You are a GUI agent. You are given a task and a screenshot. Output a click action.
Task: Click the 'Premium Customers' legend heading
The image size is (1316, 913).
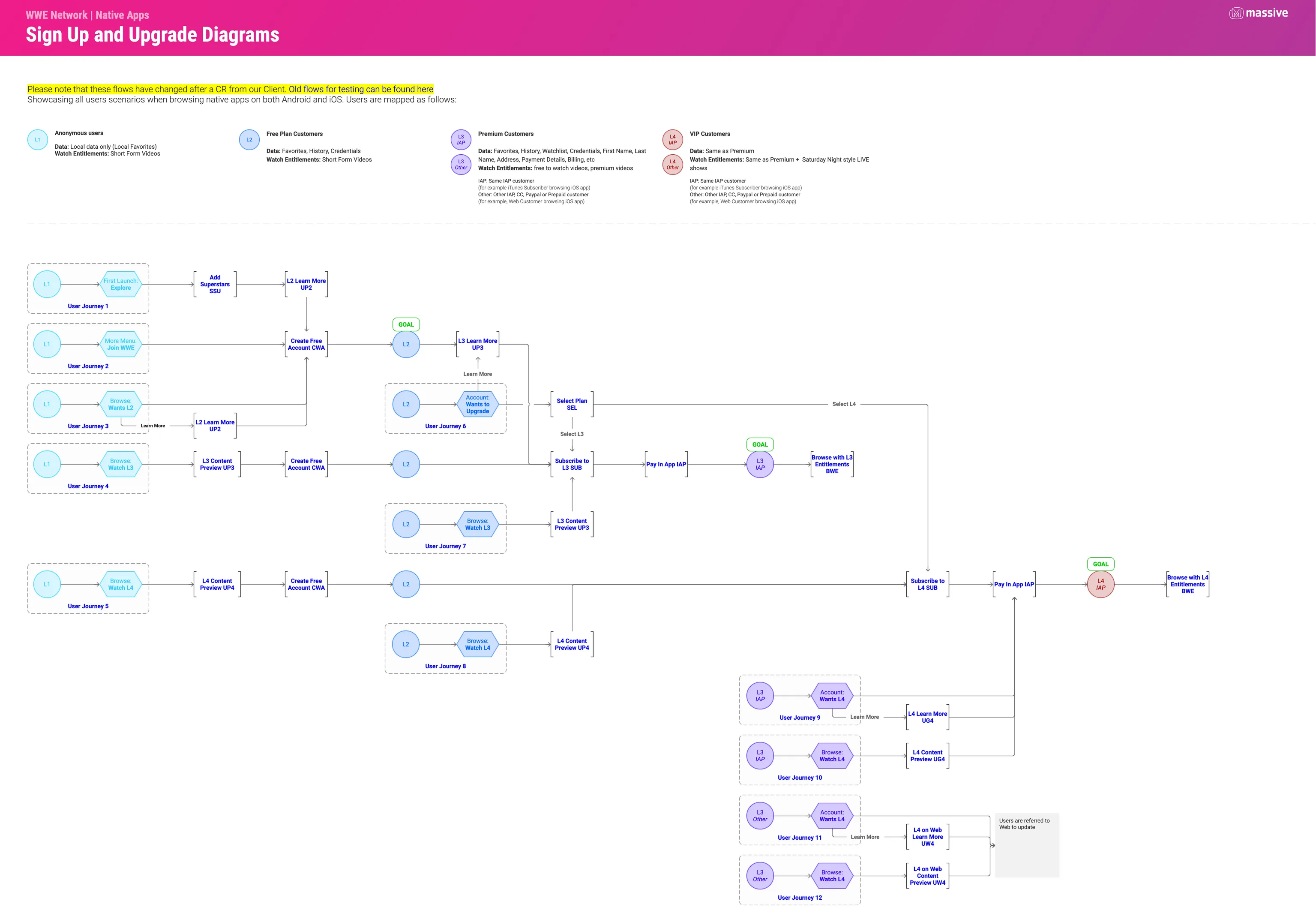(506, 134)
